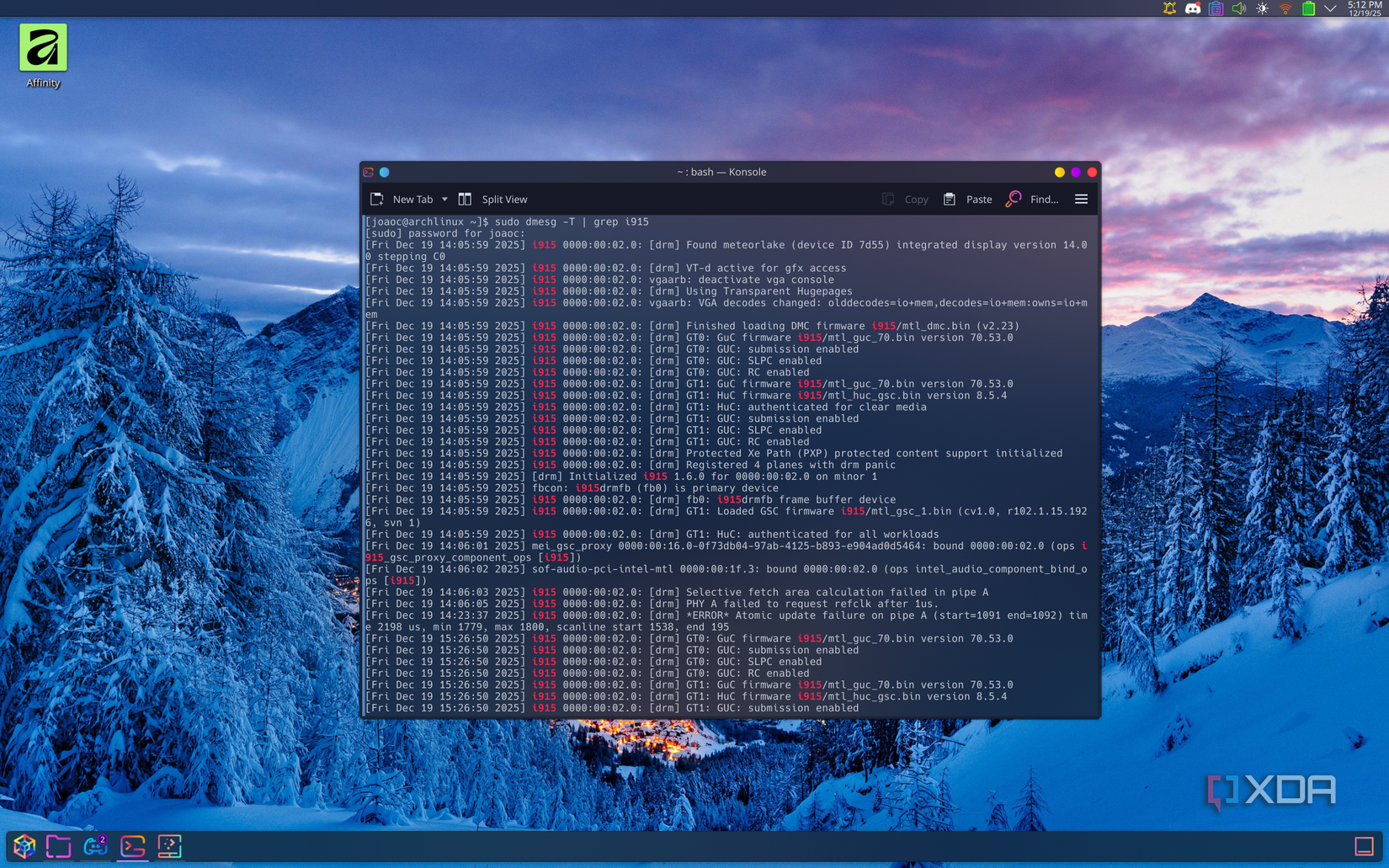Click the clock showing 5:12 PM

click(x=1364, y=8)
